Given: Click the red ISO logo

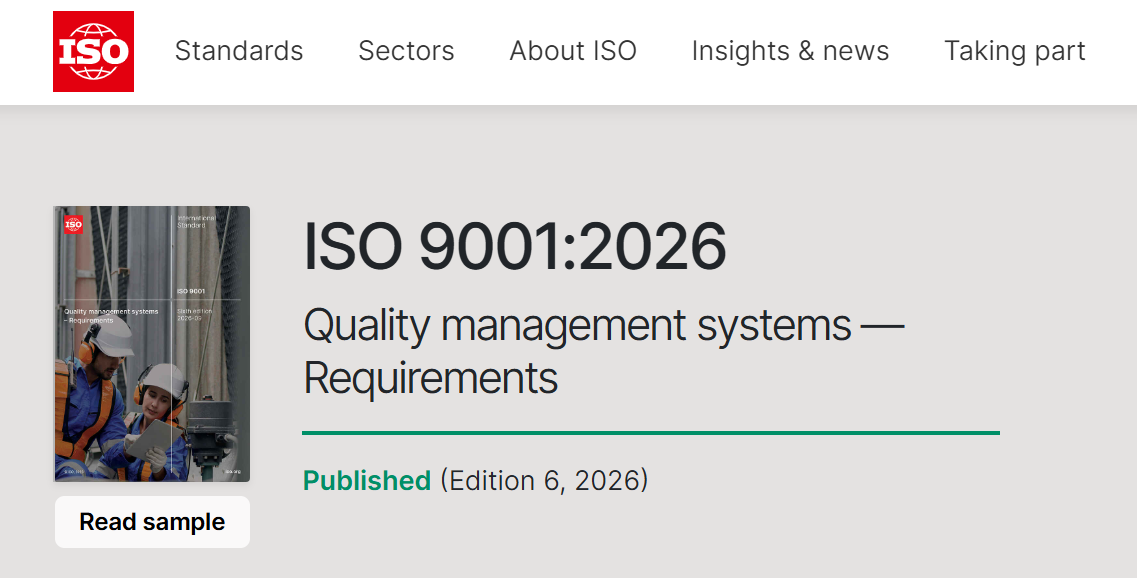Looking at the screenshot, I should point(94,51).
